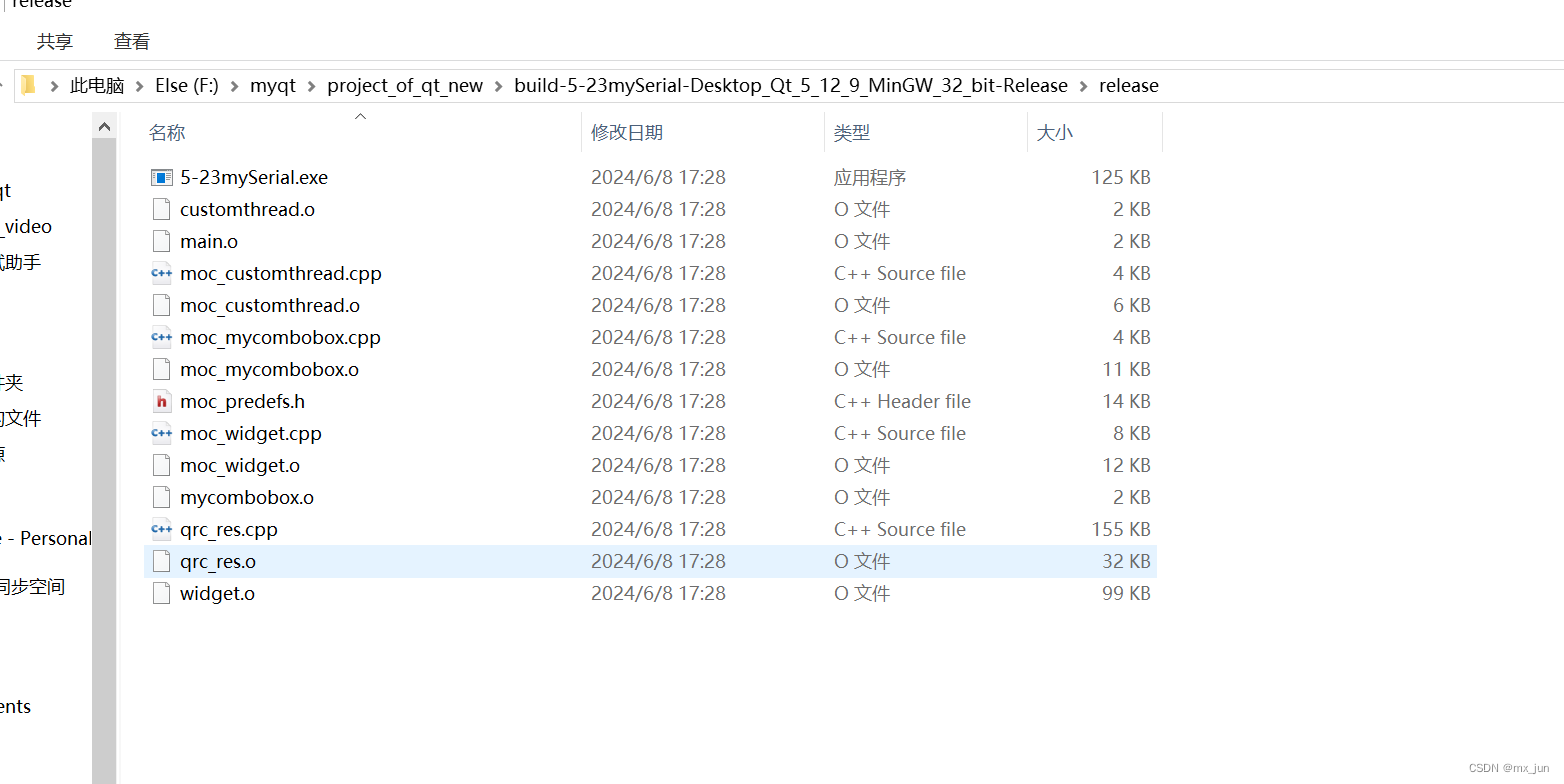
Task: Click the customthread.o file icon
Action: tap(161, 209)
